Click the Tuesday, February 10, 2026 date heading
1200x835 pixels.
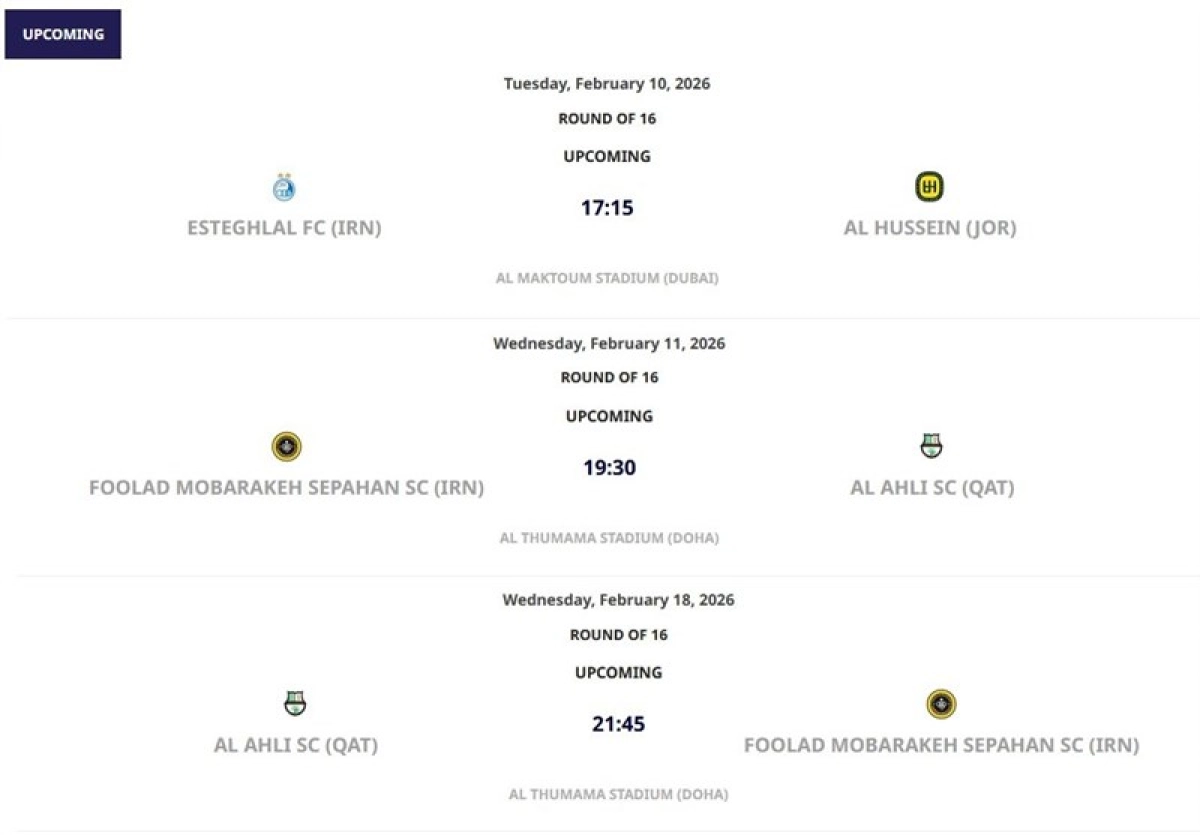(607, 83)
